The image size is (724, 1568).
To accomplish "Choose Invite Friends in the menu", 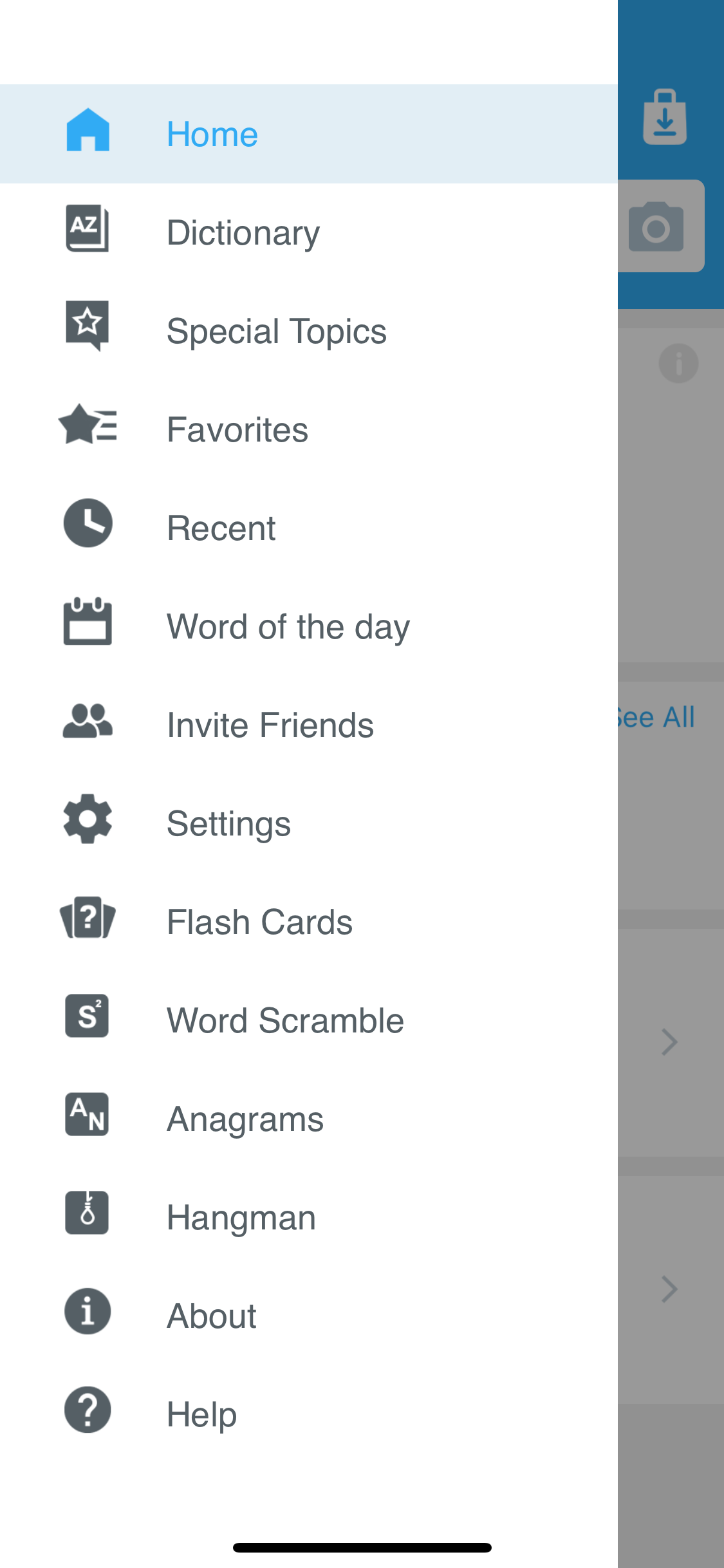I will coord(270,725).
